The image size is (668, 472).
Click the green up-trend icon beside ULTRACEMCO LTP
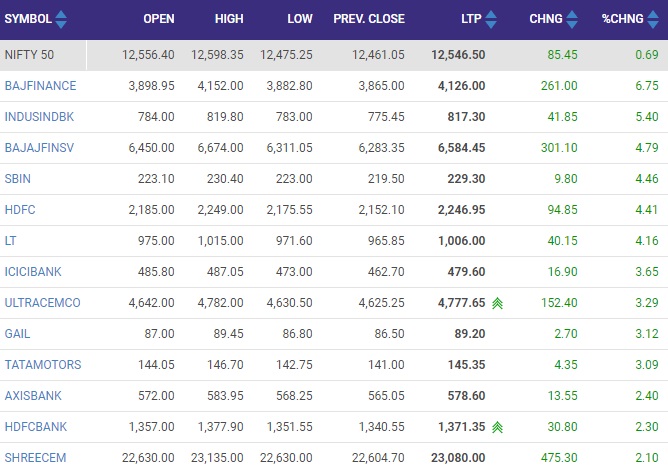pyautogui.click(x=497, y=303)
